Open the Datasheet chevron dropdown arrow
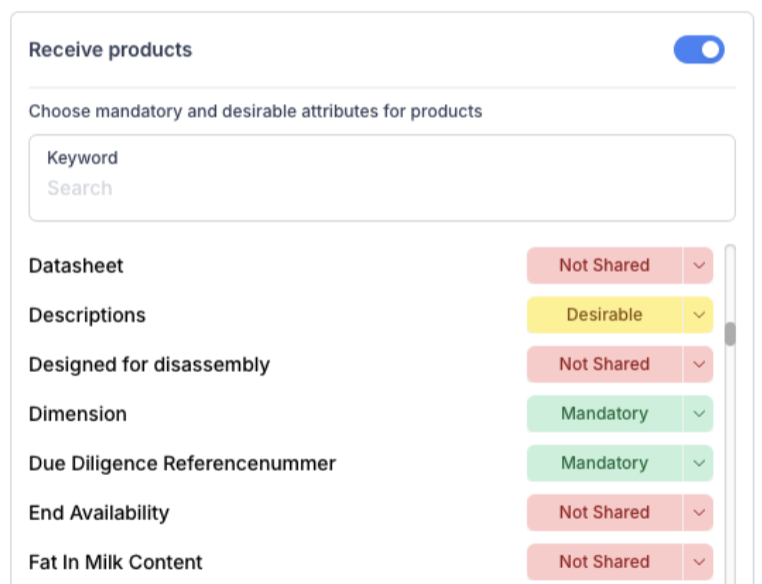The width and height of the screenshot is (762, 584). coord(698,265)
